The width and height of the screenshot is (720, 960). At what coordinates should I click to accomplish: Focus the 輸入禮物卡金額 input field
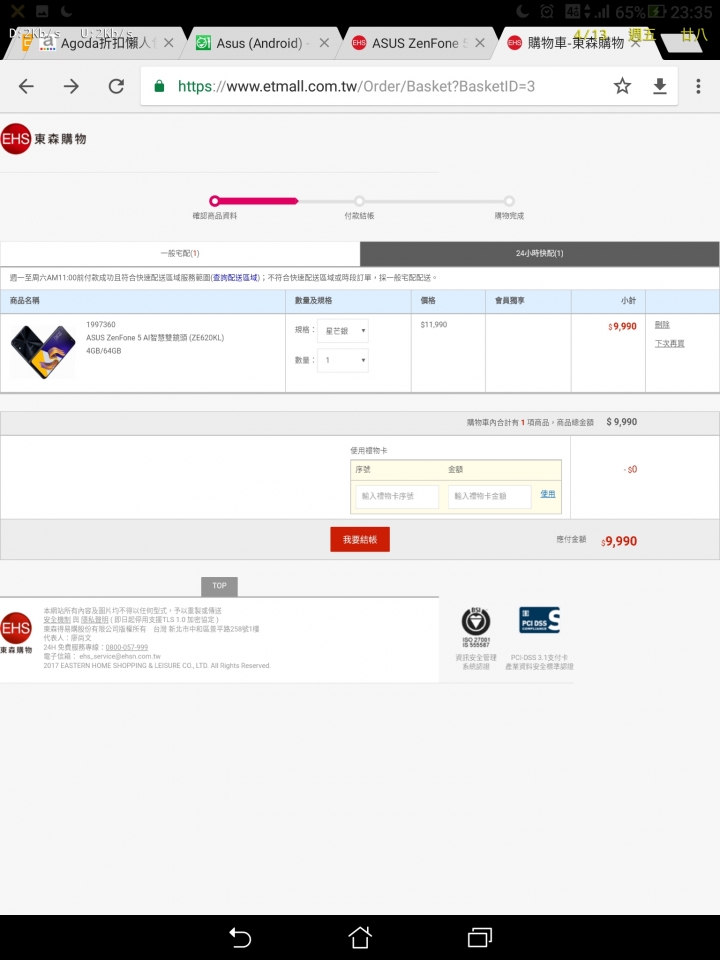pos(489,496)
